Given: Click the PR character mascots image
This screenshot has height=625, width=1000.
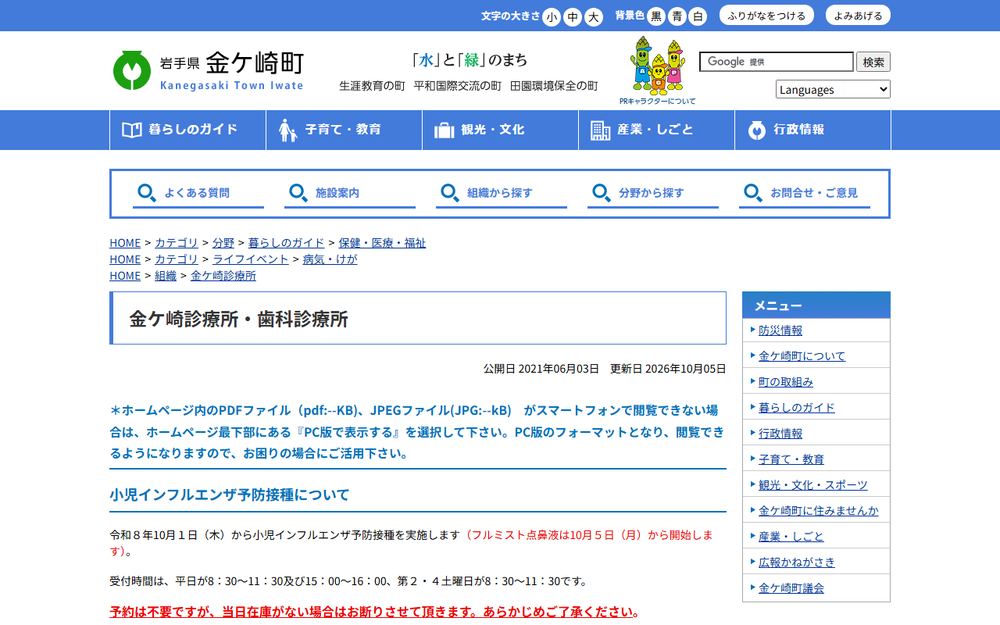Looking at the screenshot, I should point(658,65).
